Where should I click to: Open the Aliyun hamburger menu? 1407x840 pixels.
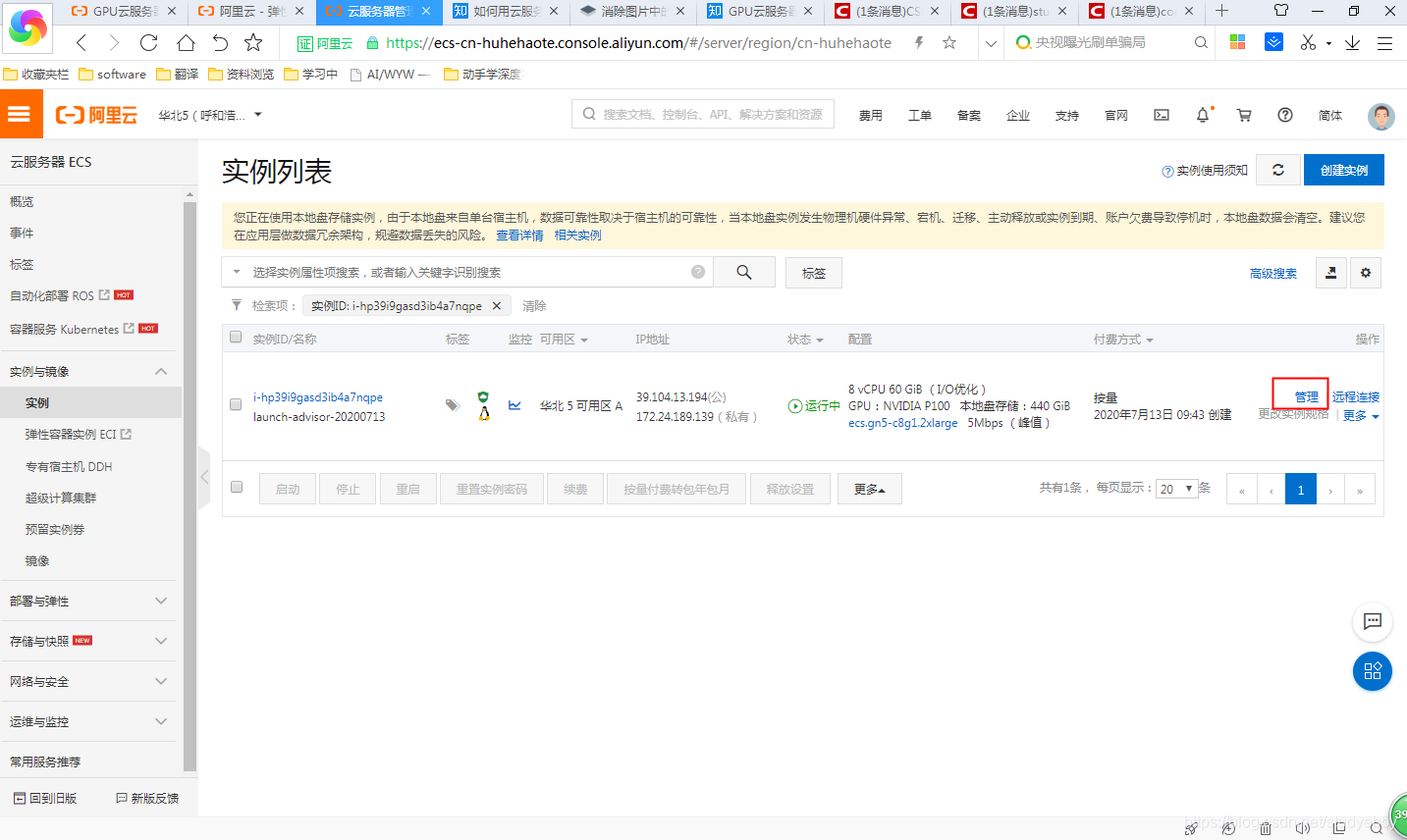[x=21, y=114]
